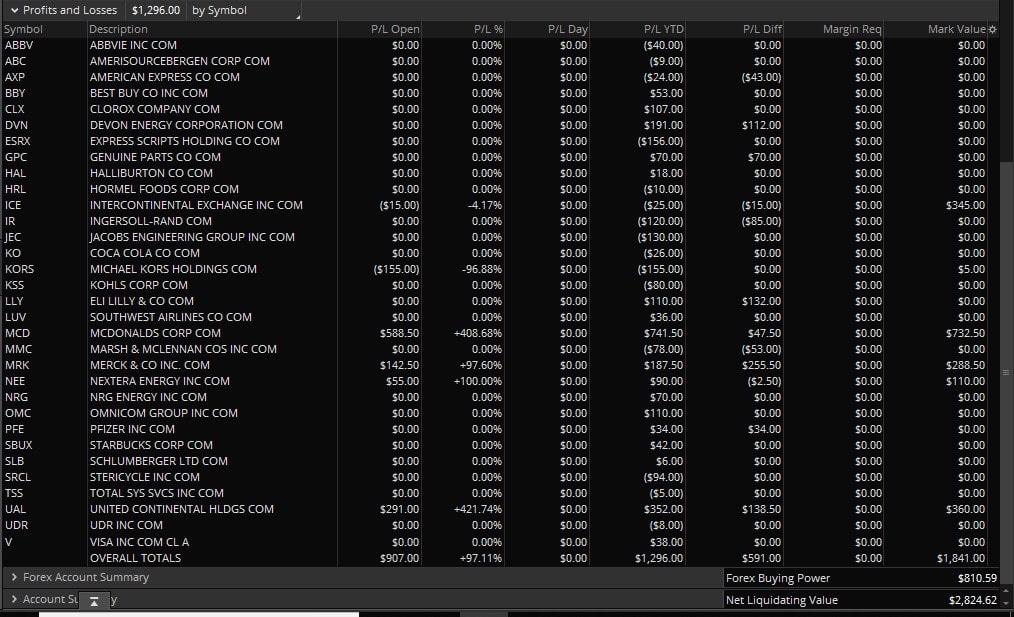Select the BBY symbol

15,93
